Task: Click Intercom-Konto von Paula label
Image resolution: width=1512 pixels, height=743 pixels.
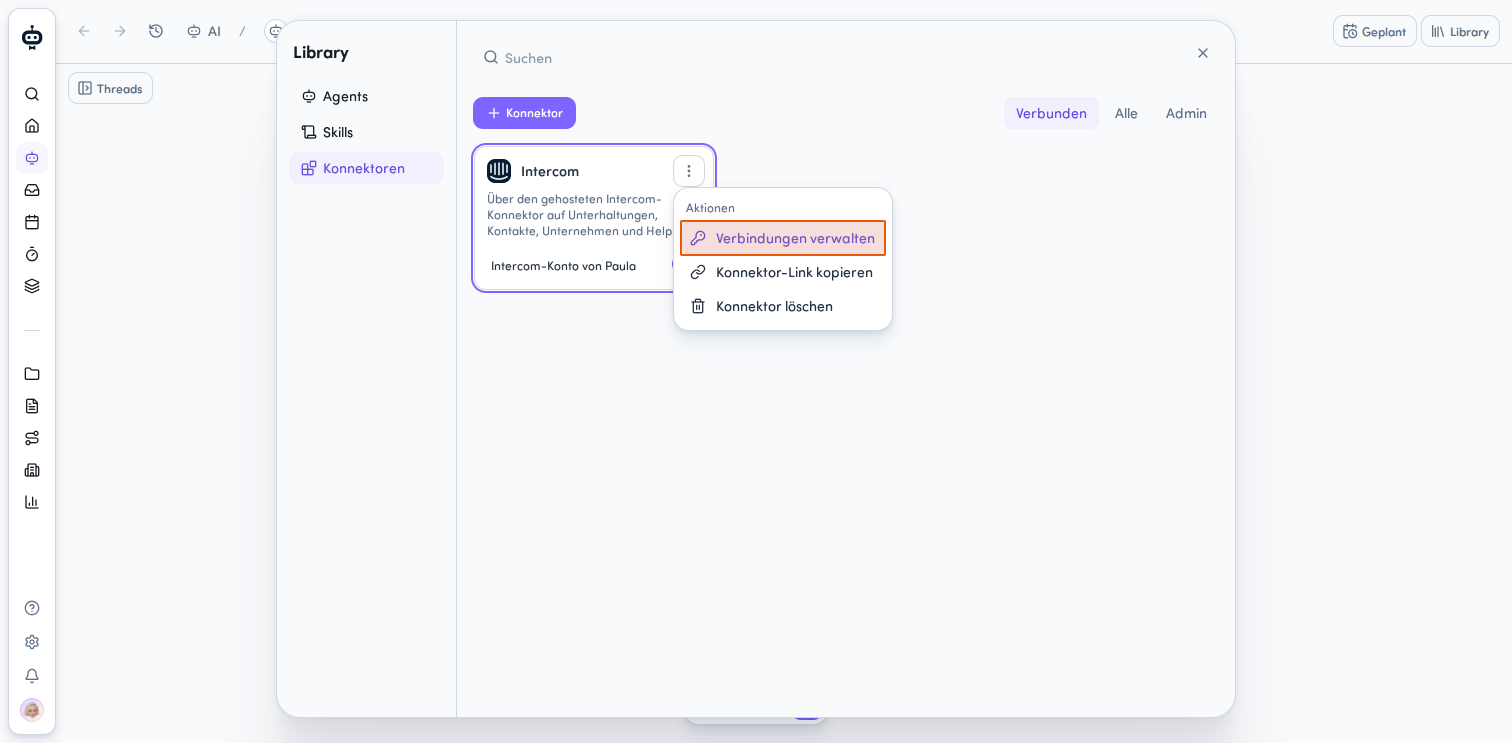Action: tap(563, 266)
